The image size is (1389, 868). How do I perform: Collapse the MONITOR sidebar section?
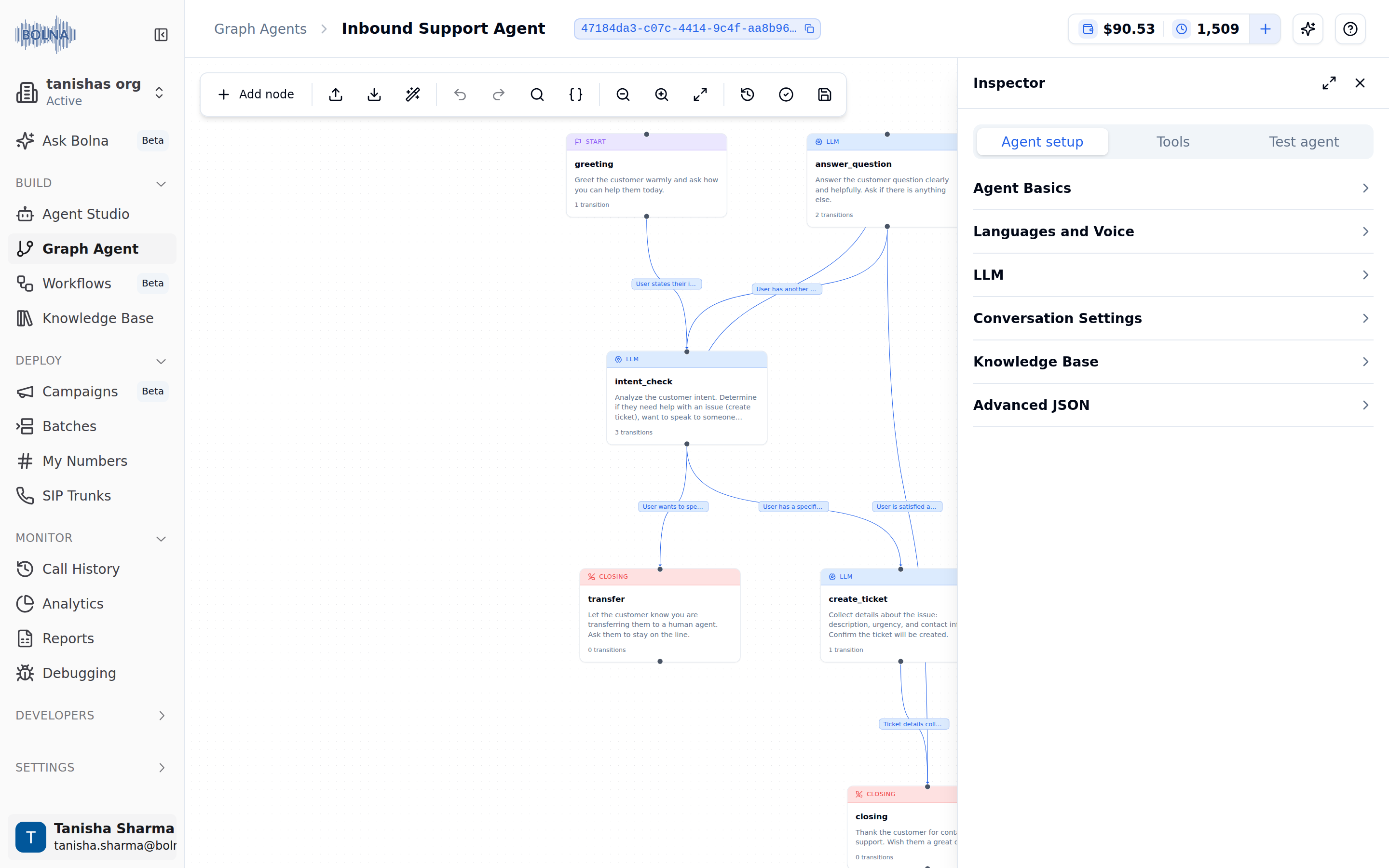92,538
